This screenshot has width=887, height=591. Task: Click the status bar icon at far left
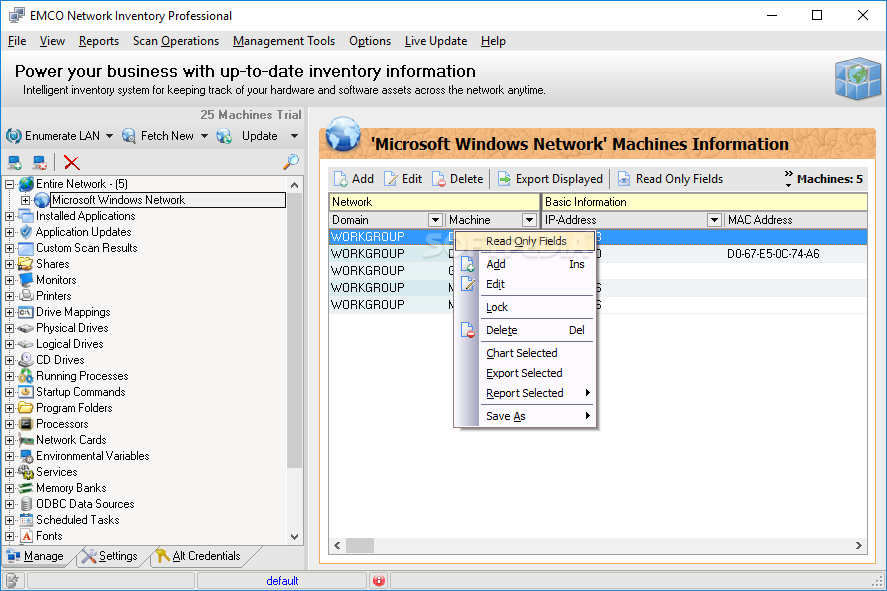click(12, 580)
